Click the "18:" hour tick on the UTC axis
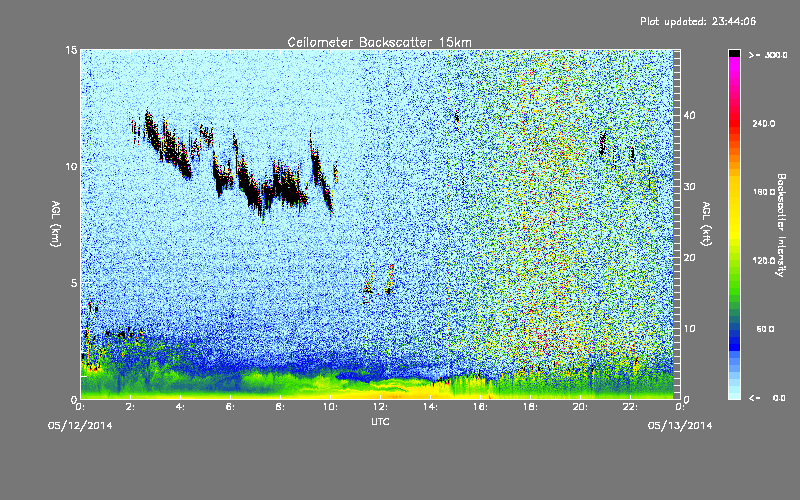Screen dimensions: 800x500 (x=530, y=407)
